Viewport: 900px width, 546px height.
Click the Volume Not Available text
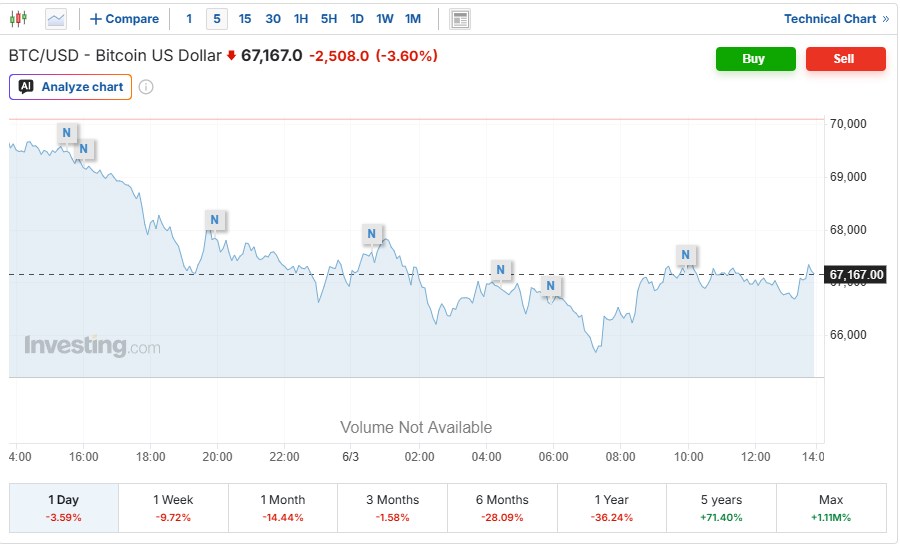pyautogui.click(x=416, y=428)
